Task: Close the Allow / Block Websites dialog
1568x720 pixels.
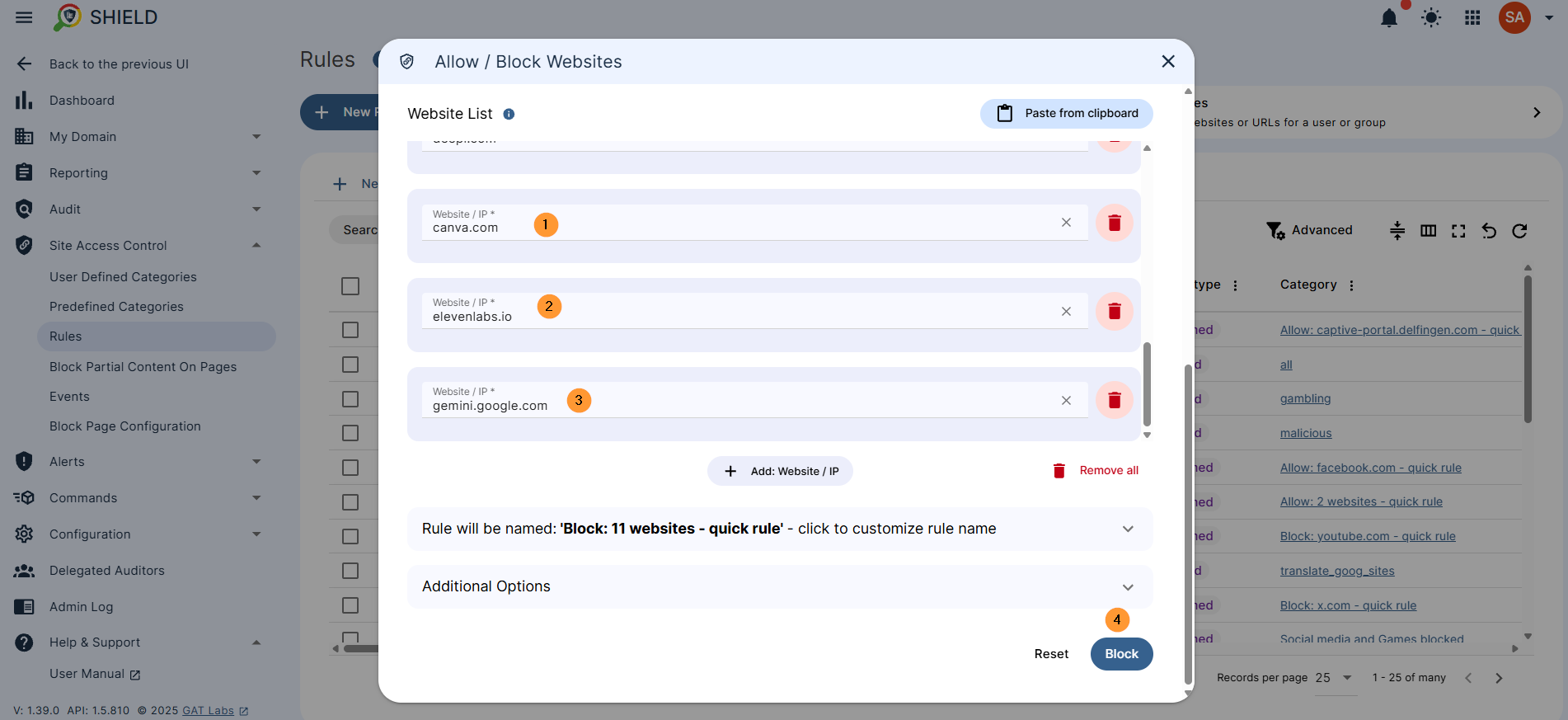Action: tap(1168, 61)
